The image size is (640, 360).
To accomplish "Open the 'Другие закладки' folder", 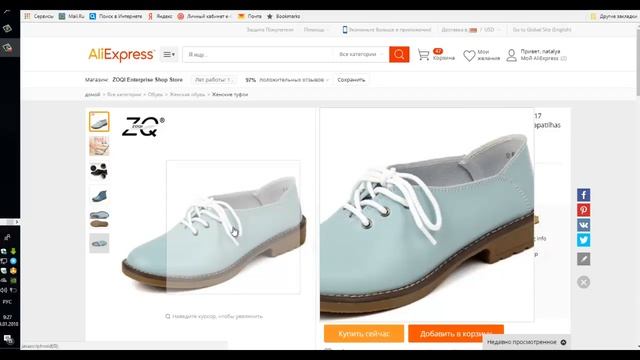I will coord(613,16).
